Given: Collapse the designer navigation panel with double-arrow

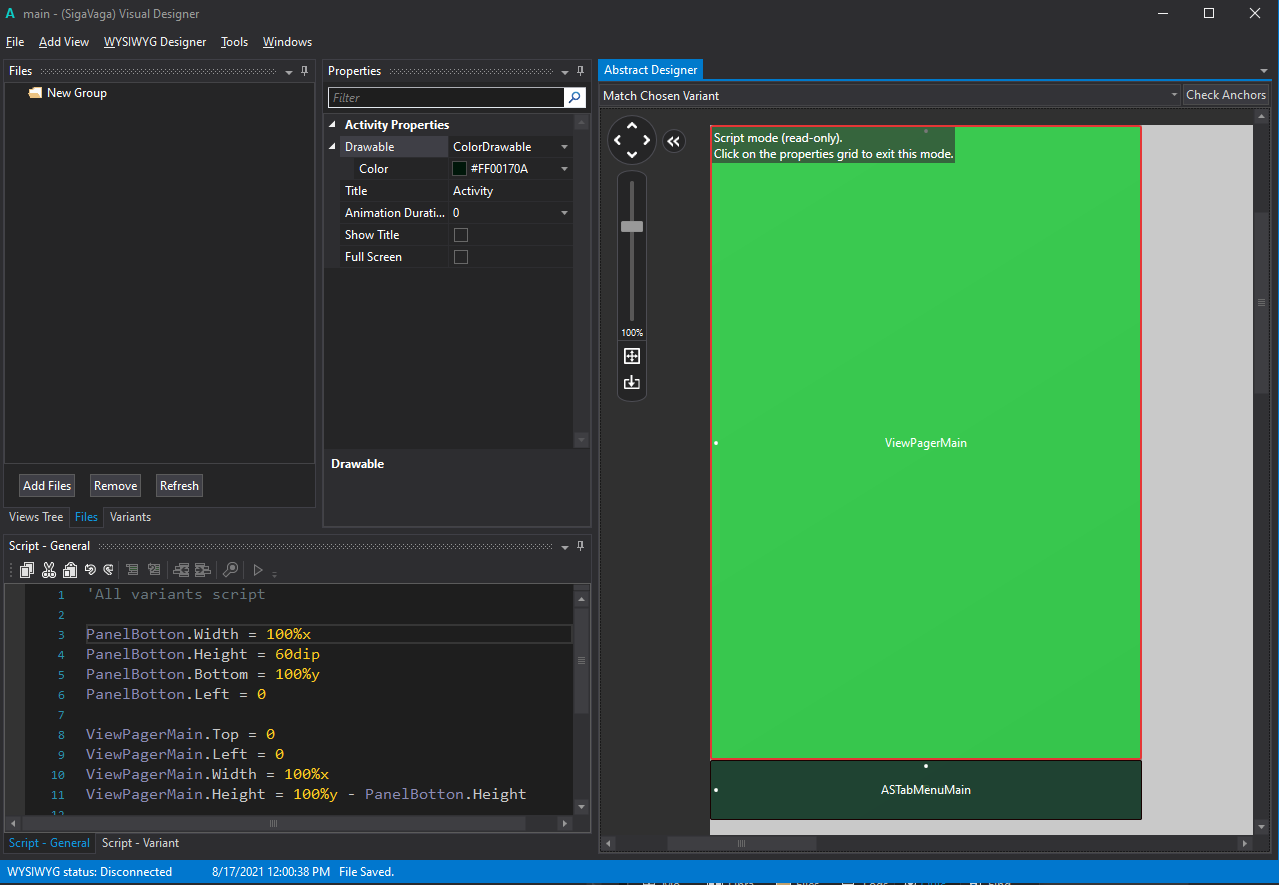Looking at the screenshot, I should pyautogui.click(x=673, y=142).
